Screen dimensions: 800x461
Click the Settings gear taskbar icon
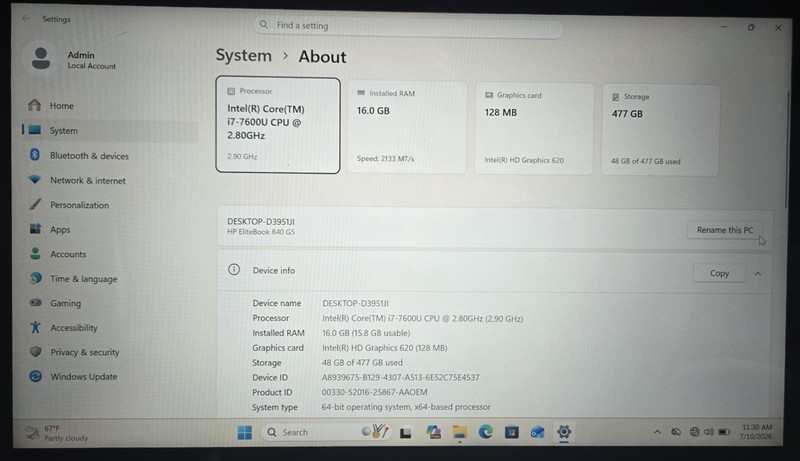(564, 432)
